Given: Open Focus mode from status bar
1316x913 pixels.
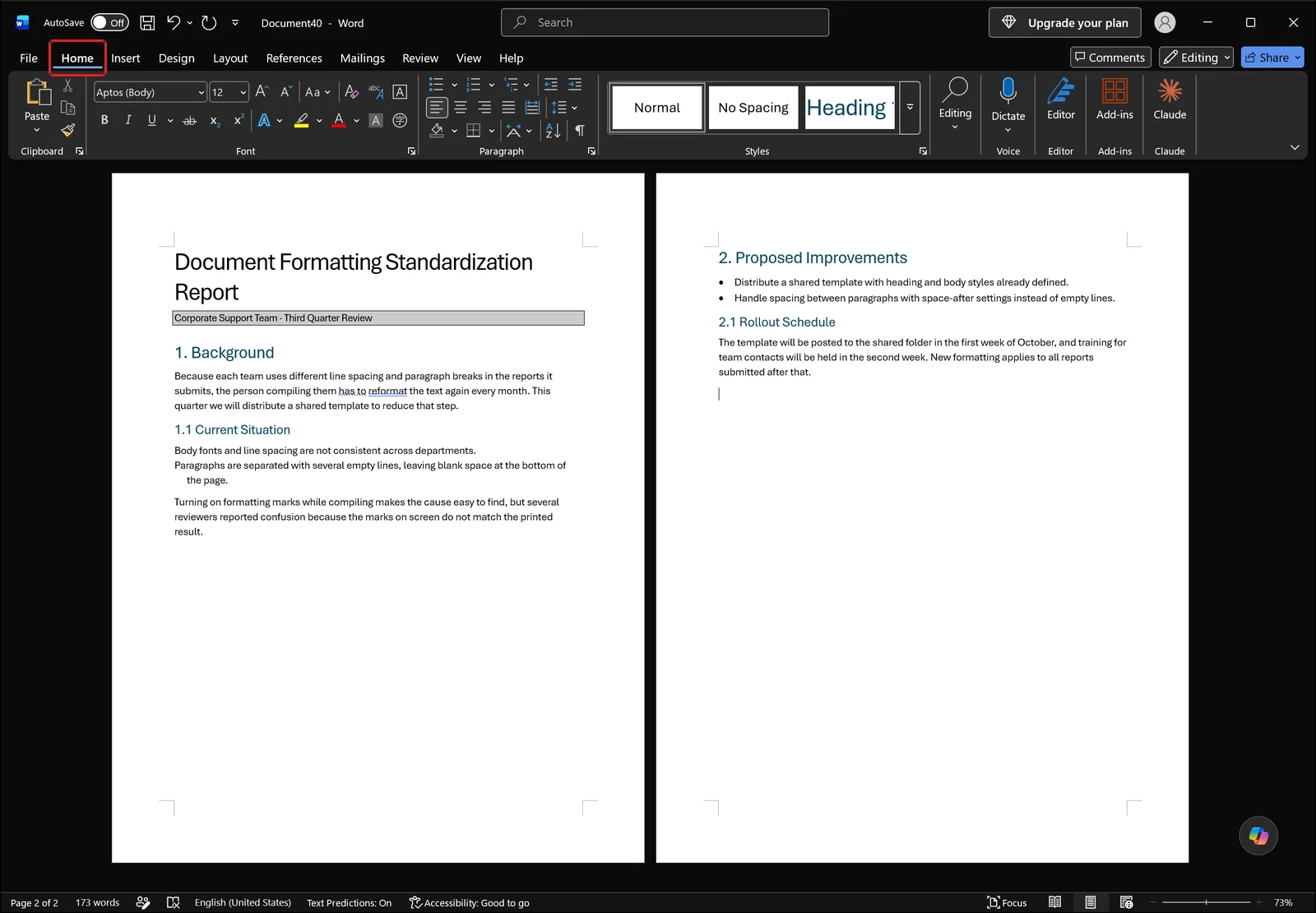Looking at the screenshot, I should coord(1007,902).
